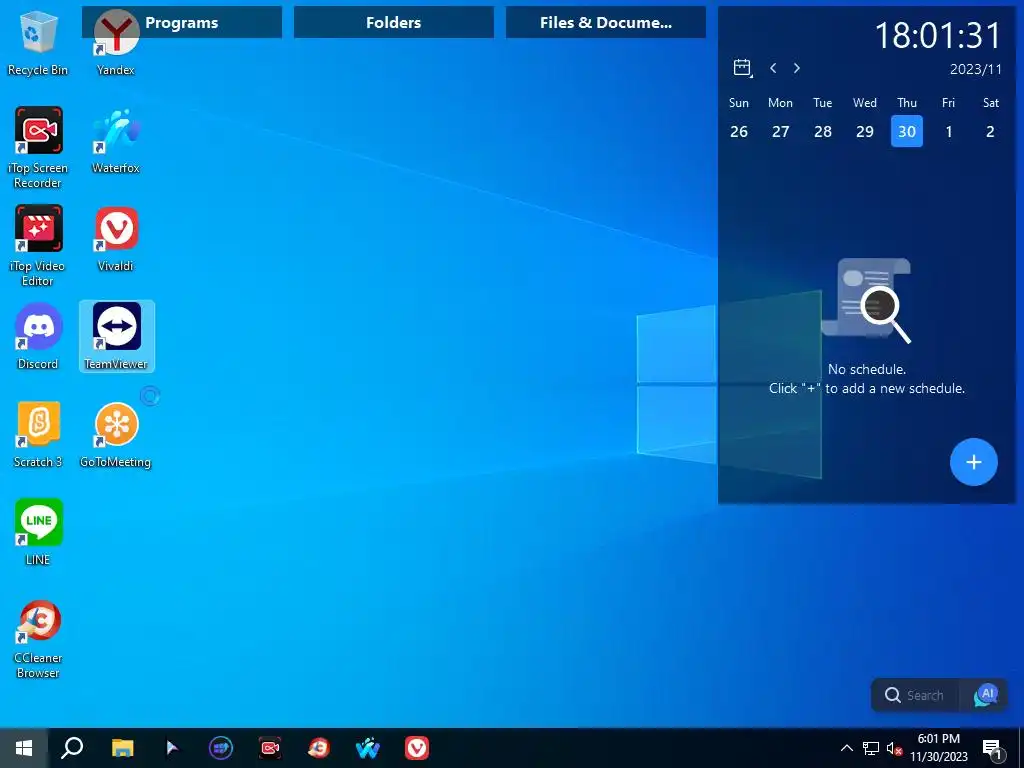Open the AI chat assistant icon
This screenshot has height=768, width=1024.
(x=985, y=695)
